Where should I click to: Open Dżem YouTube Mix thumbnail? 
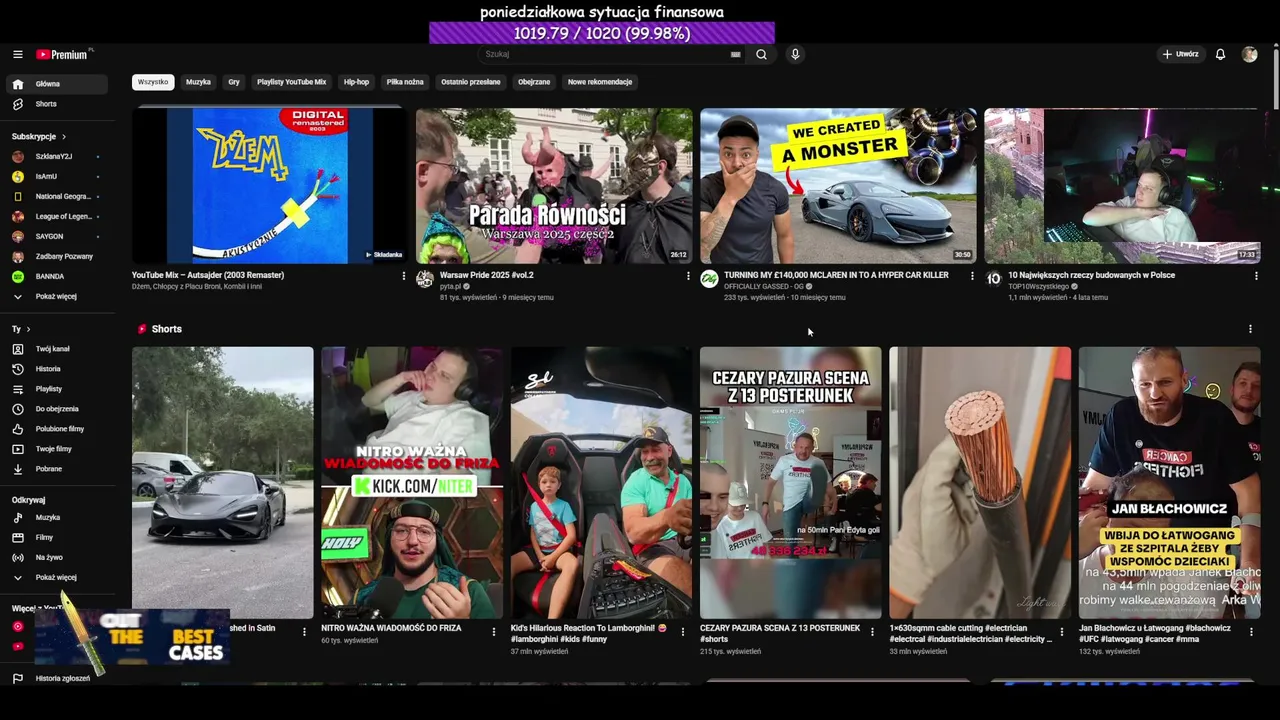point(270,186)
